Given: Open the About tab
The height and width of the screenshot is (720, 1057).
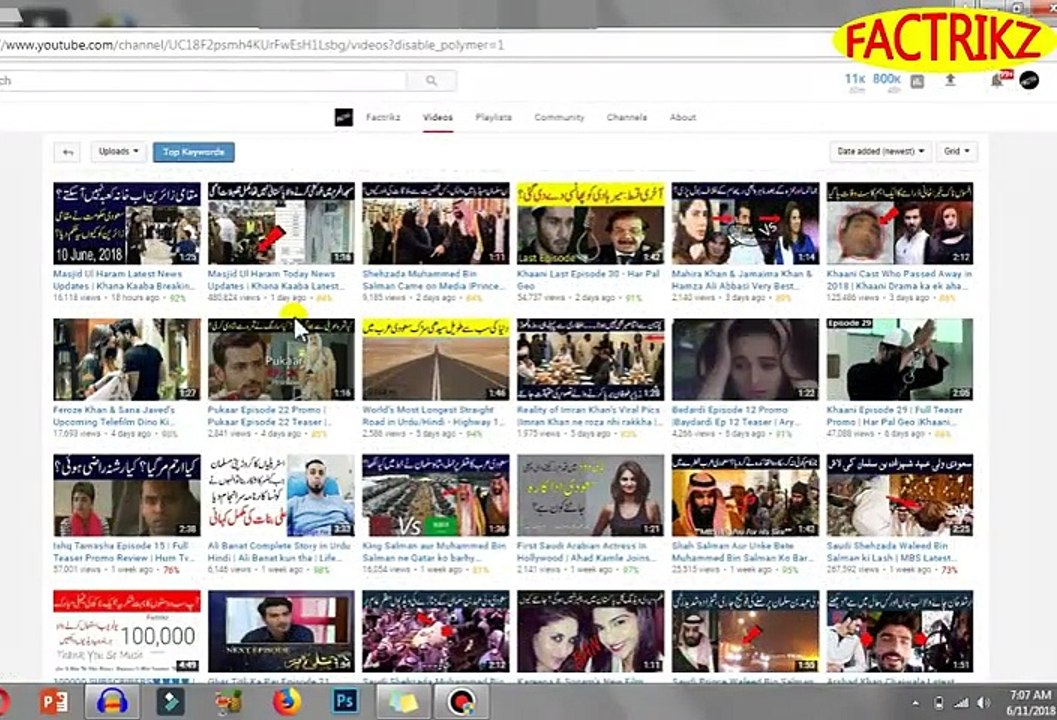Looking at the screenshot, I should click(683, 117).
